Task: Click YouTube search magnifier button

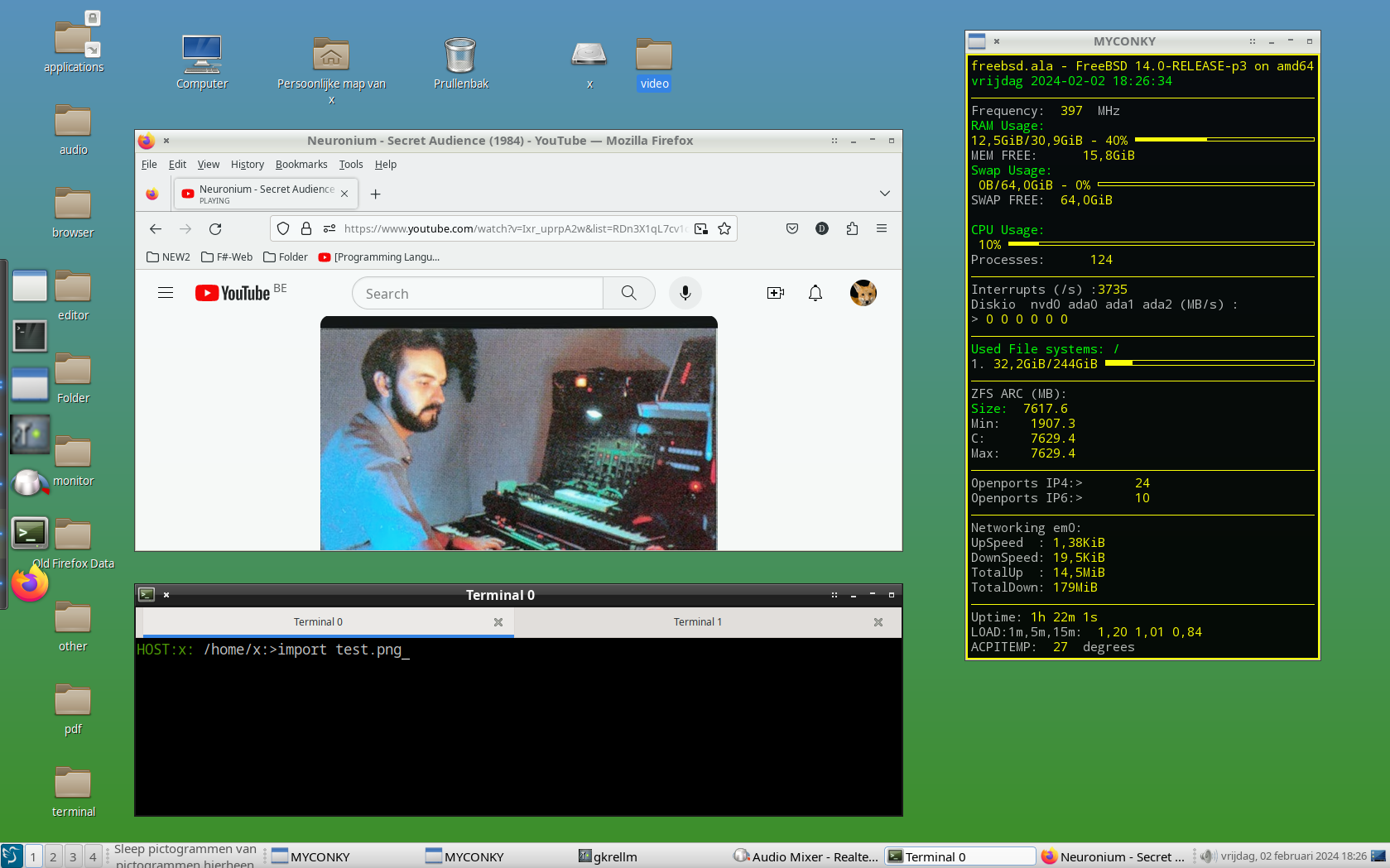Action: point(629,293)
